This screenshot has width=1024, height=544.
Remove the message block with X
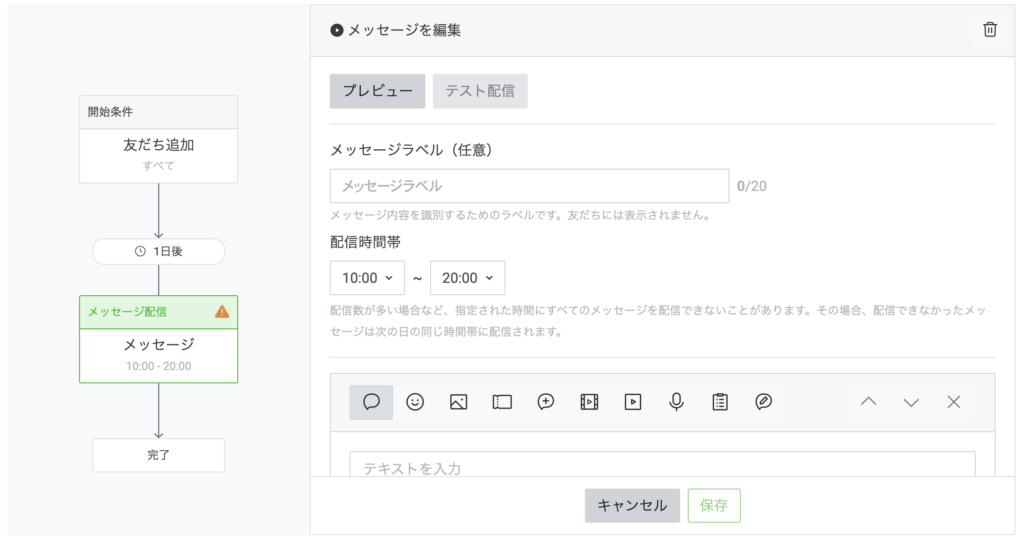[x=954, y=402]
